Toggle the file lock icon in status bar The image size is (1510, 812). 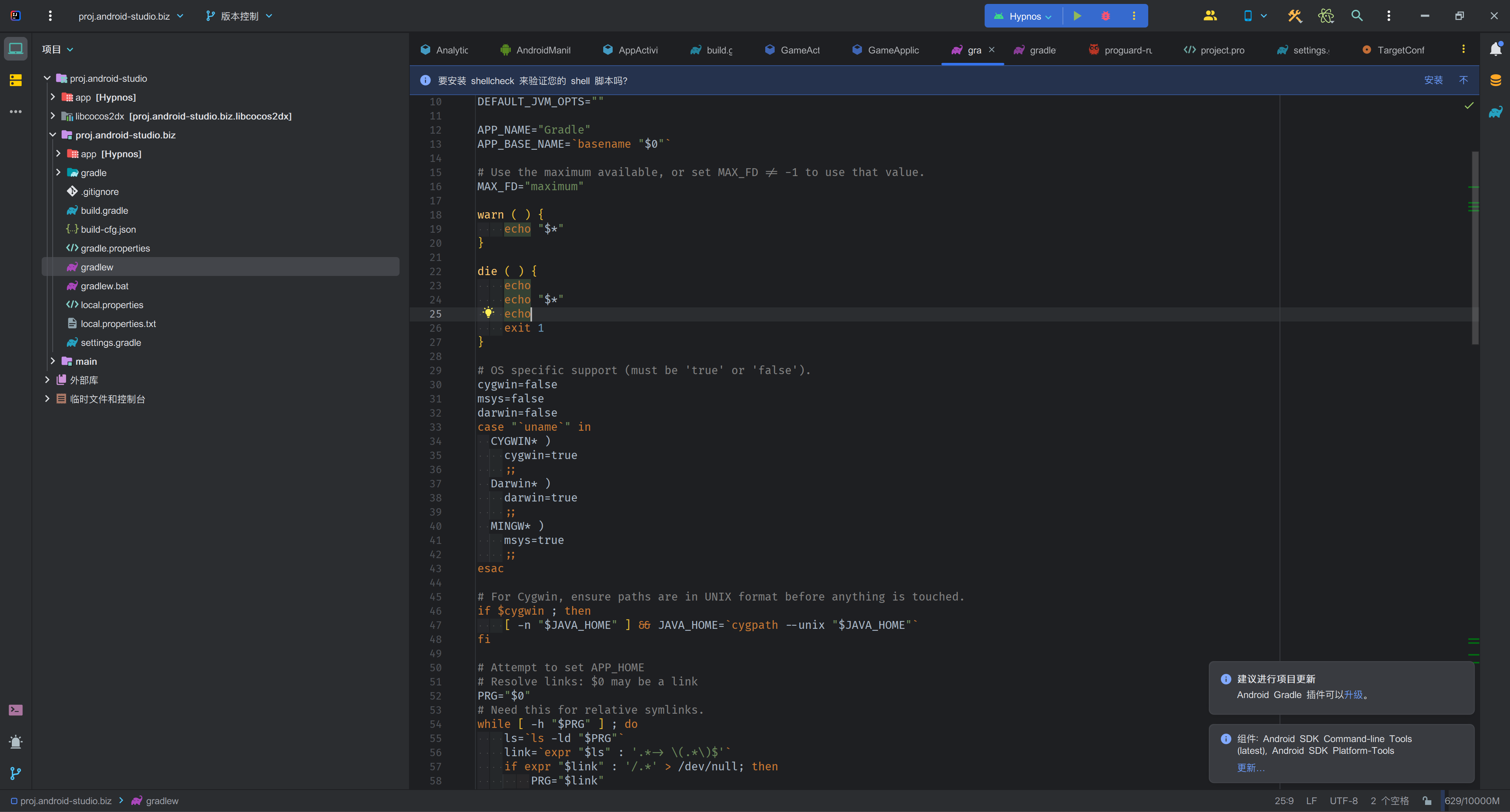(x=1427, y=800)
